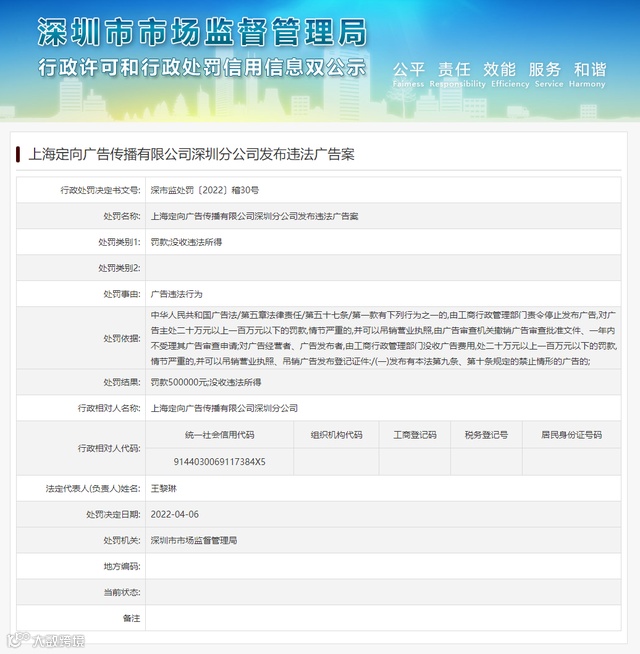Click the 组织机构代码 column header

336,435
